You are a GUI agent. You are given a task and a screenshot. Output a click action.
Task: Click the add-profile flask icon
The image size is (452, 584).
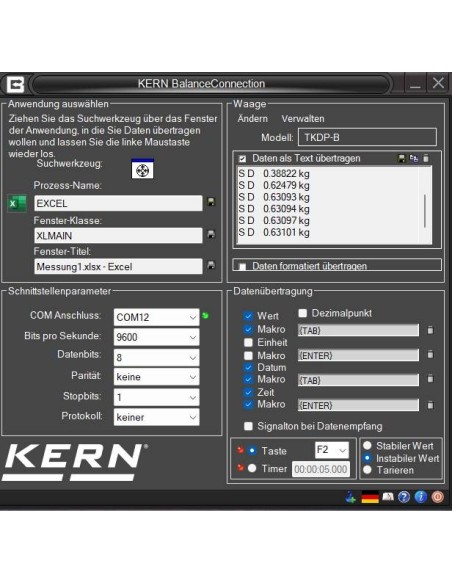click(350, 497)
